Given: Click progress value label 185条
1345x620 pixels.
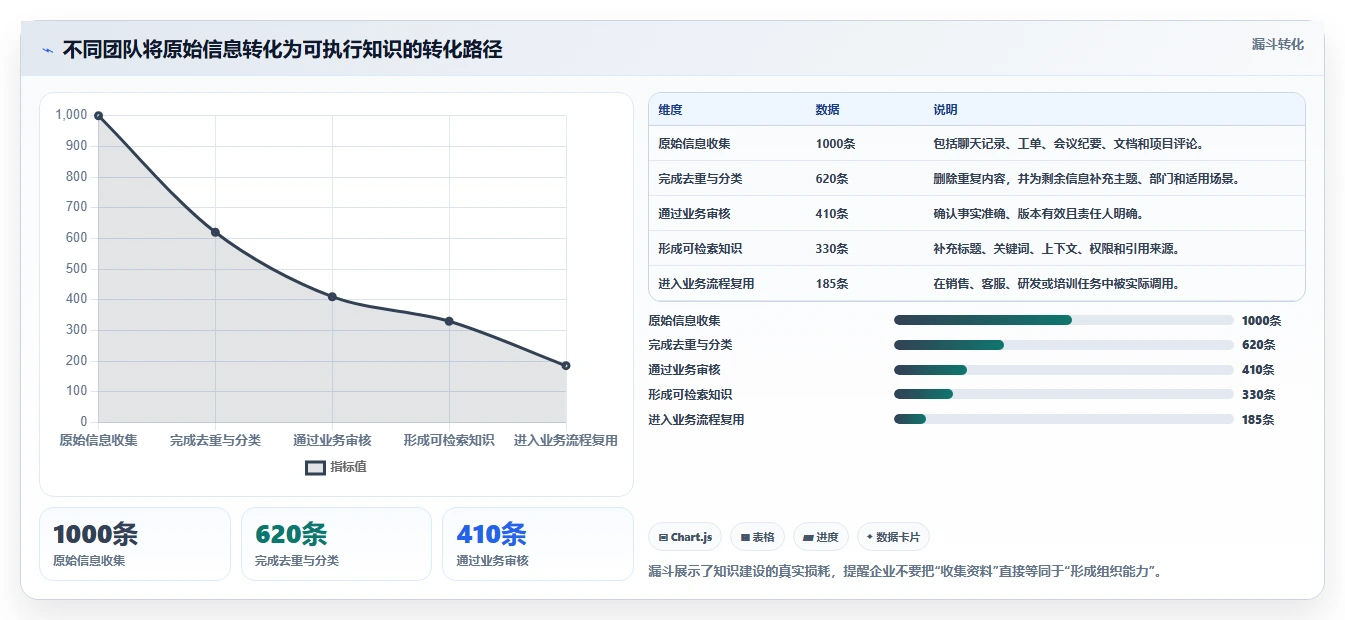Looking at the screenshot, I should click(1258, 420).
